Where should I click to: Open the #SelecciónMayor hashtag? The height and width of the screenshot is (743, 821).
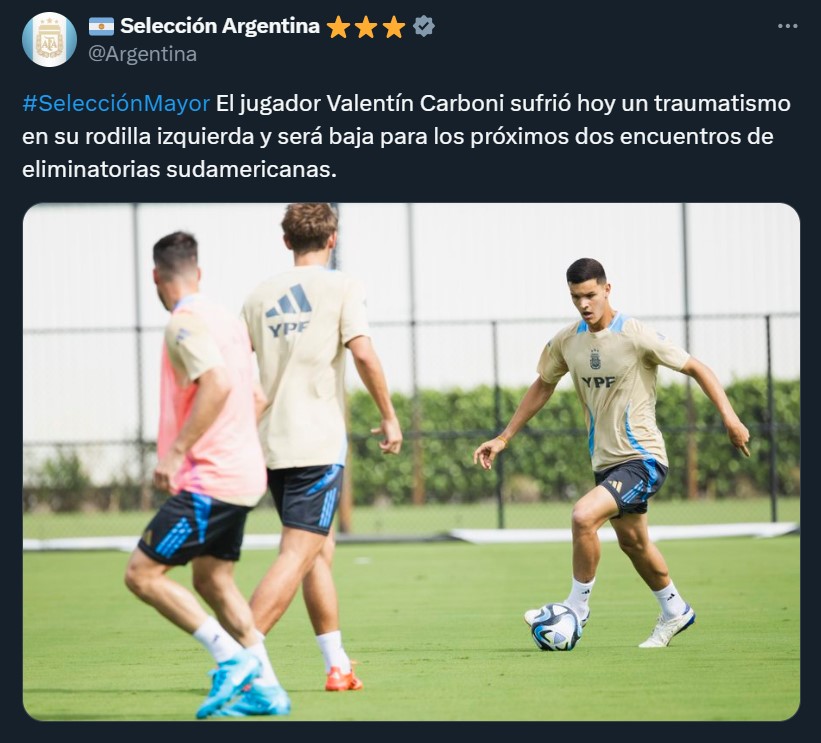click(116, 104)
